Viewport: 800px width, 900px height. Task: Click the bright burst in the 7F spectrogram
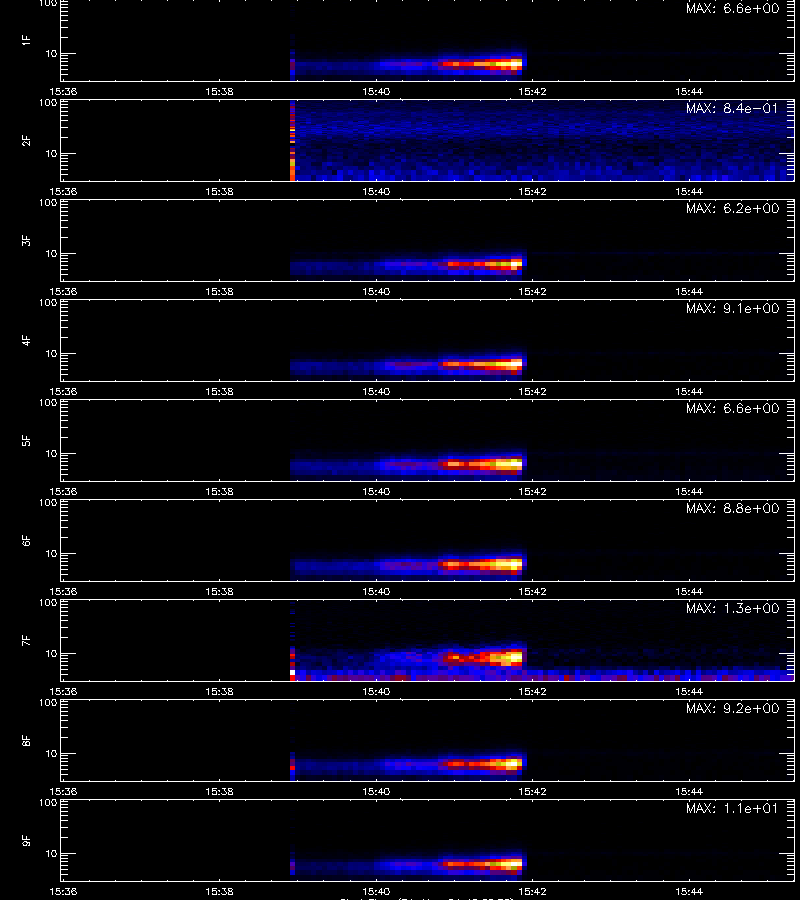click(x=482, y=657)
